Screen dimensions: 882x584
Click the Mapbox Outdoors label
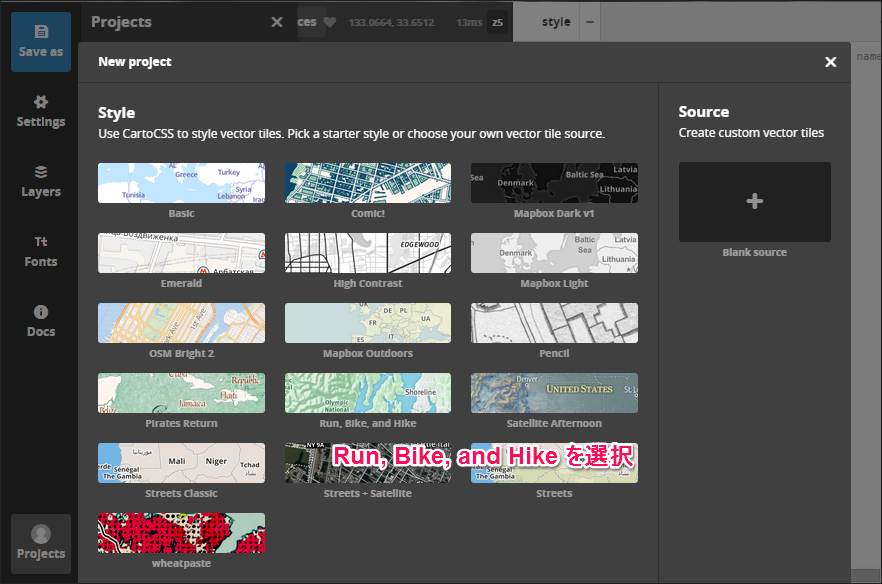click(x=368, y=353)
